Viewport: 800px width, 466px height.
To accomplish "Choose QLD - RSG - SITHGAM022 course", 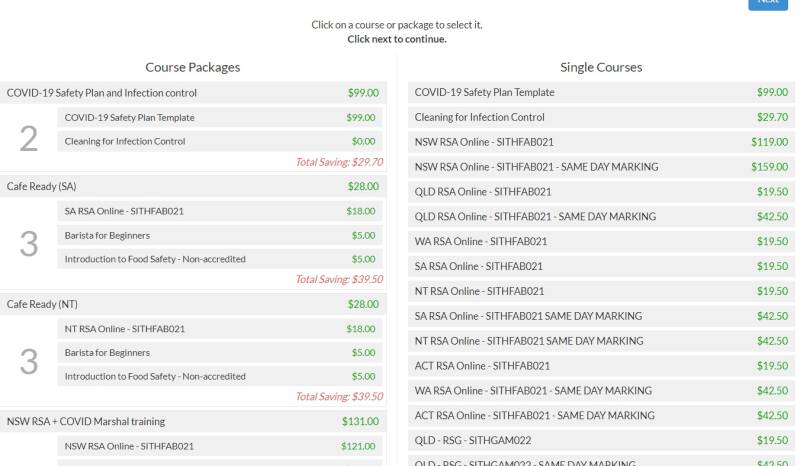I will click(600, 440).
